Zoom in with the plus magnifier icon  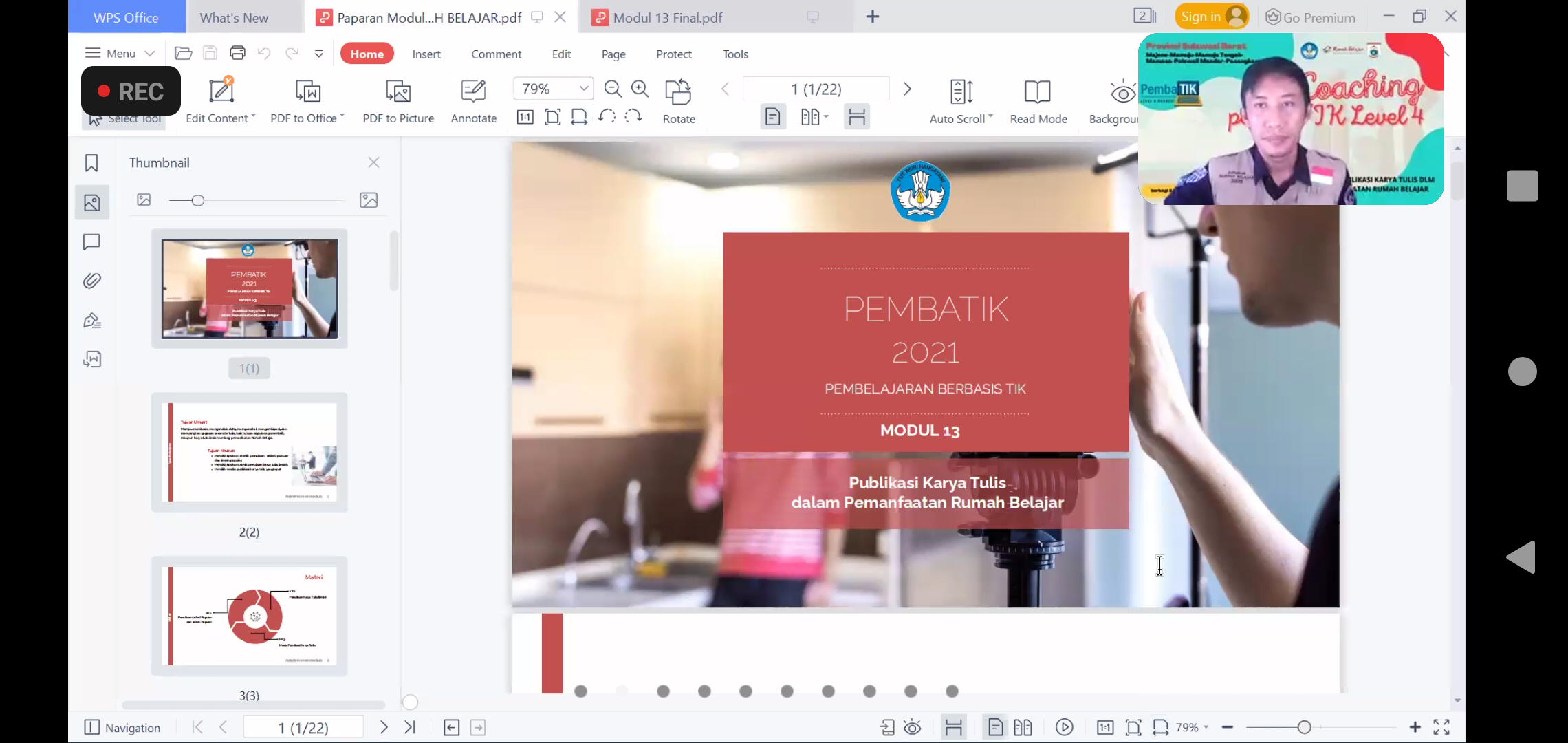640,89
